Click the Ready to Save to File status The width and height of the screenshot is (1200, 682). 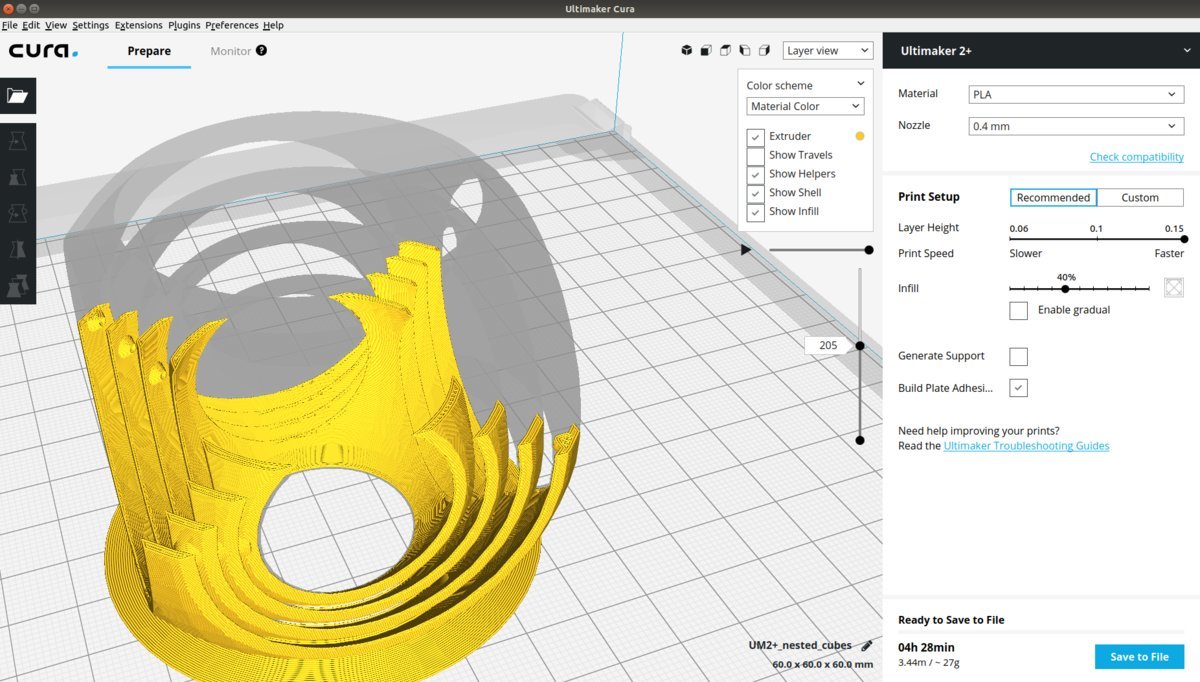pos(951,620)
